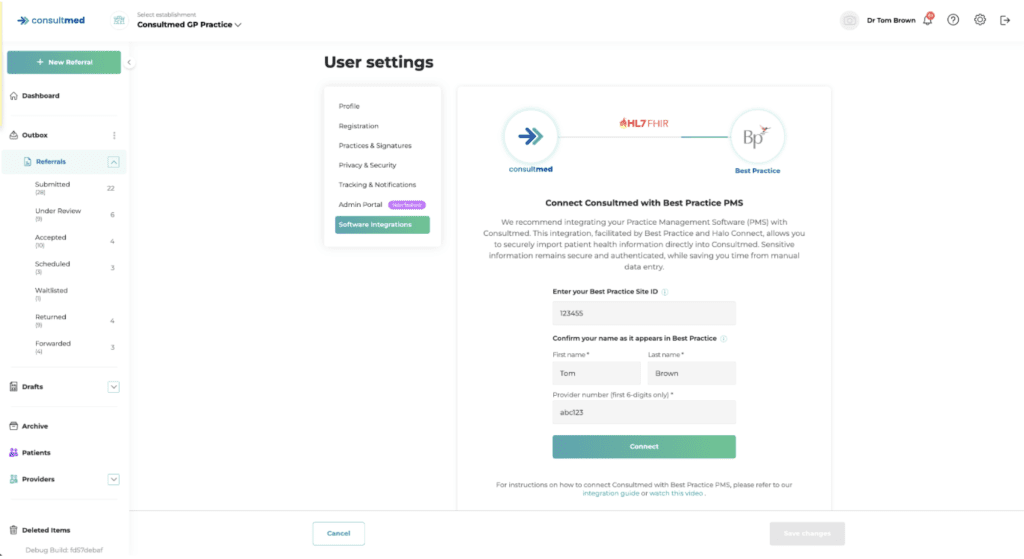1024x559 pixels.
Task: Click the green Connect button
Action: click(x=644, y=447)
